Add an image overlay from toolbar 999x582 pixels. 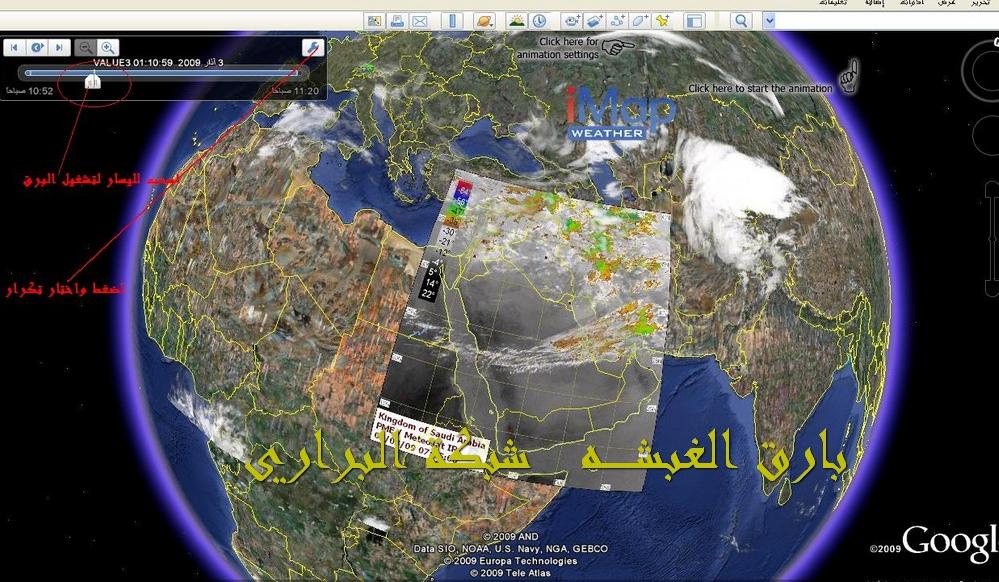point(594,21)
